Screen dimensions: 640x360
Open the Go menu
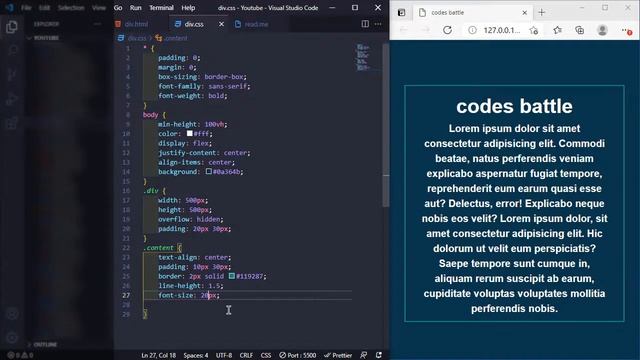(x=118, y=8)
